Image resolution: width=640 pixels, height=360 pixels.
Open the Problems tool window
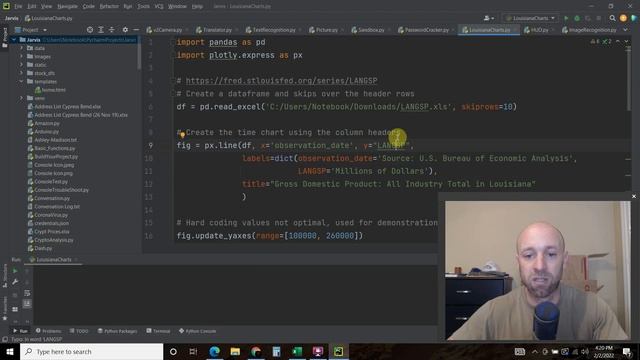pyautogui.click(x=48, y=331)
